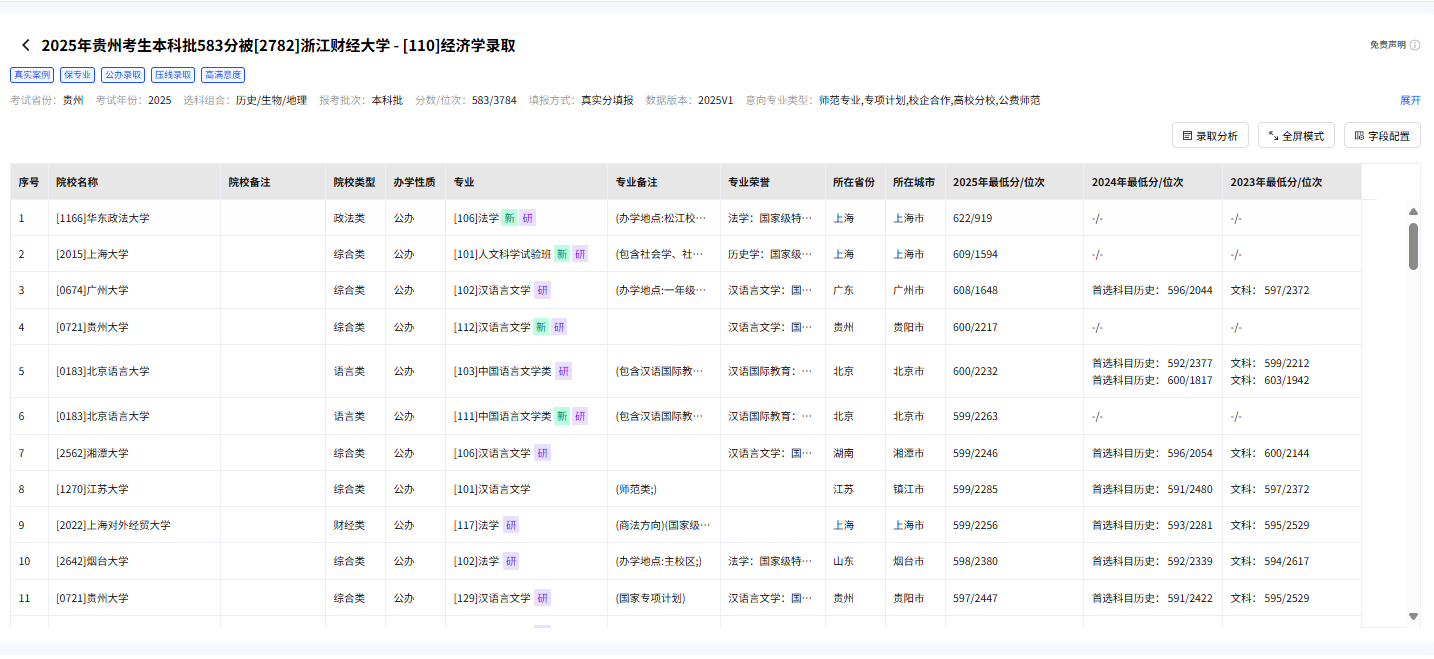The height and width of the screenshot is (659, 1434).
Task: Click the 新 badge on [106]法学
Action: tap(510, 217)
